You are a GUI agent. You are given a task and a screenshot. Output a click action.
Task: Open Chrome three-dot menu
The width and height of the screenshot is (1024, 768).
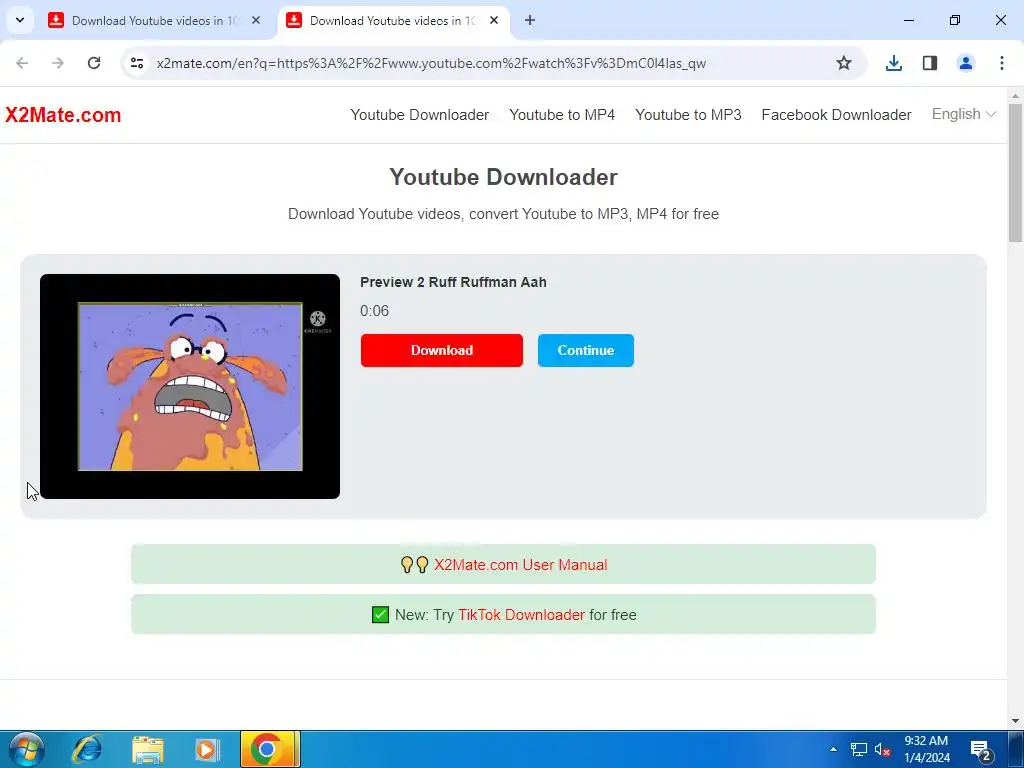(1002, 63)
